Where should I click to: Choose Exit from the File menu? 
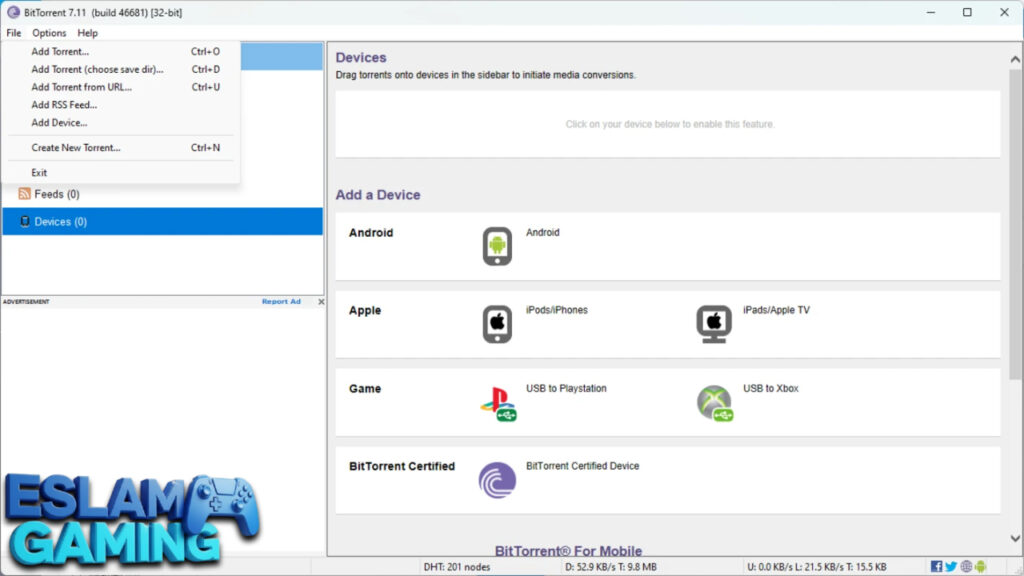tap(123, 172)
